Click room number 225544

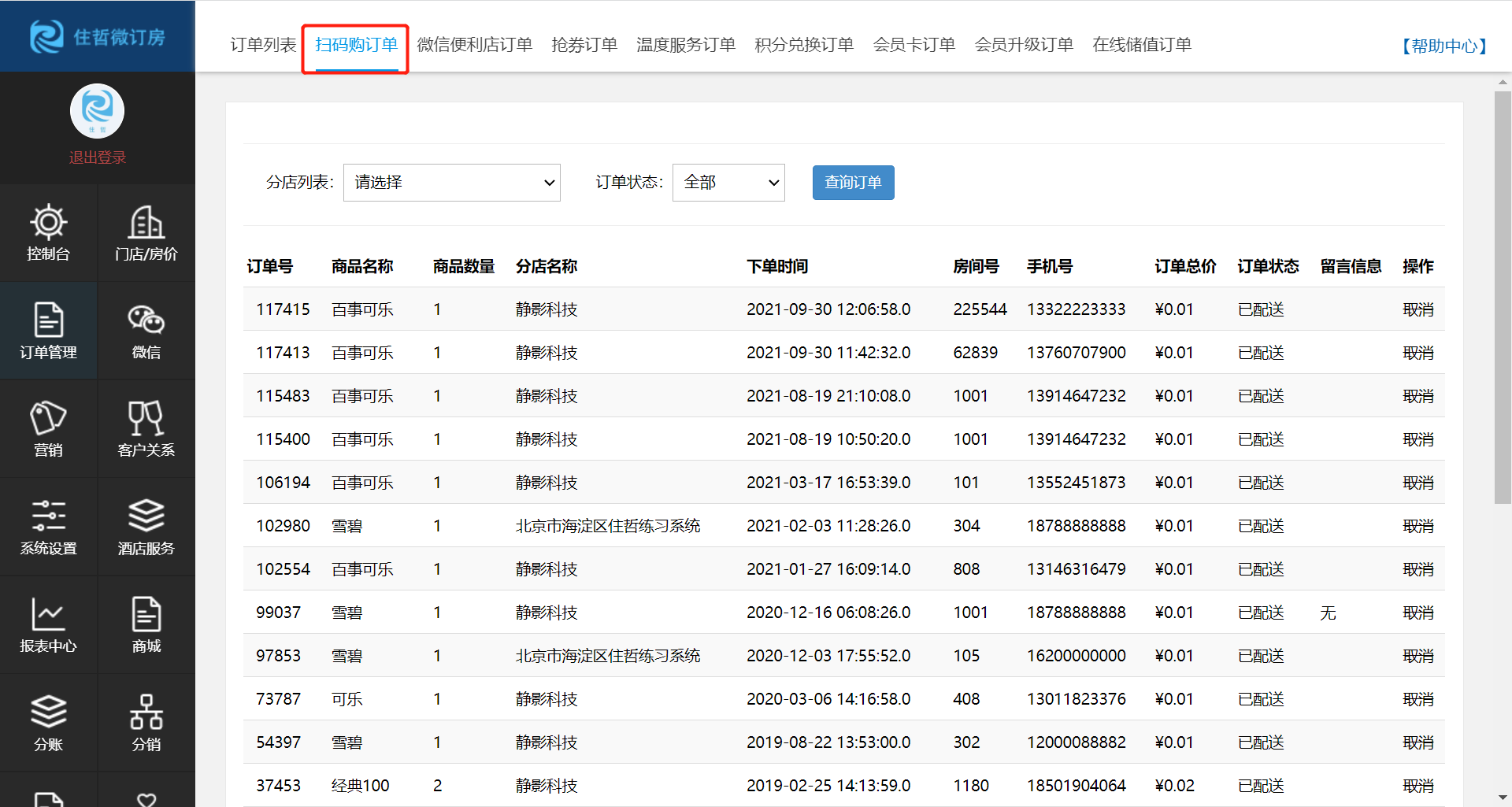[x=980, y=309]
